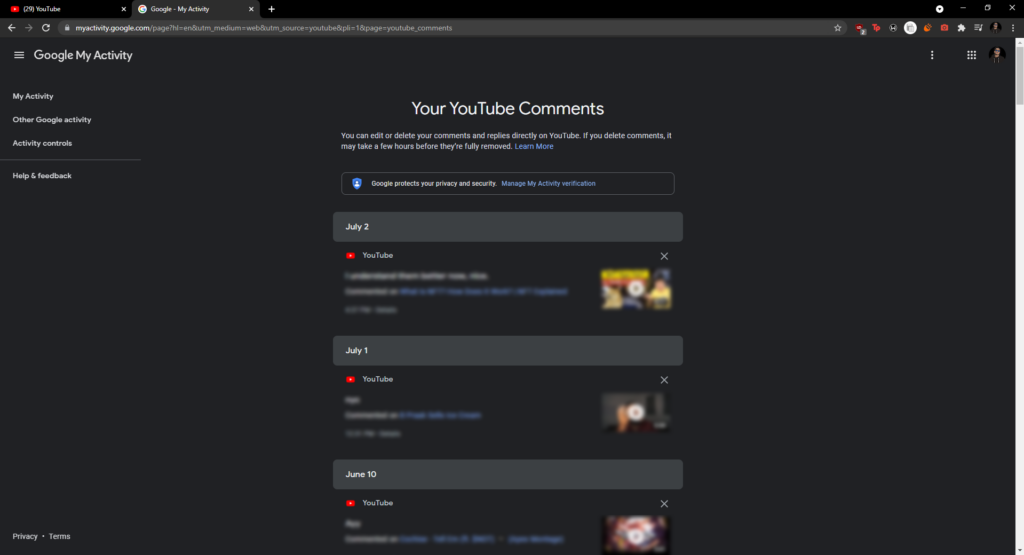
Task: Click the YouTube icon in July 2 entry
Action: pyautogui.click(x=351, y=255)
